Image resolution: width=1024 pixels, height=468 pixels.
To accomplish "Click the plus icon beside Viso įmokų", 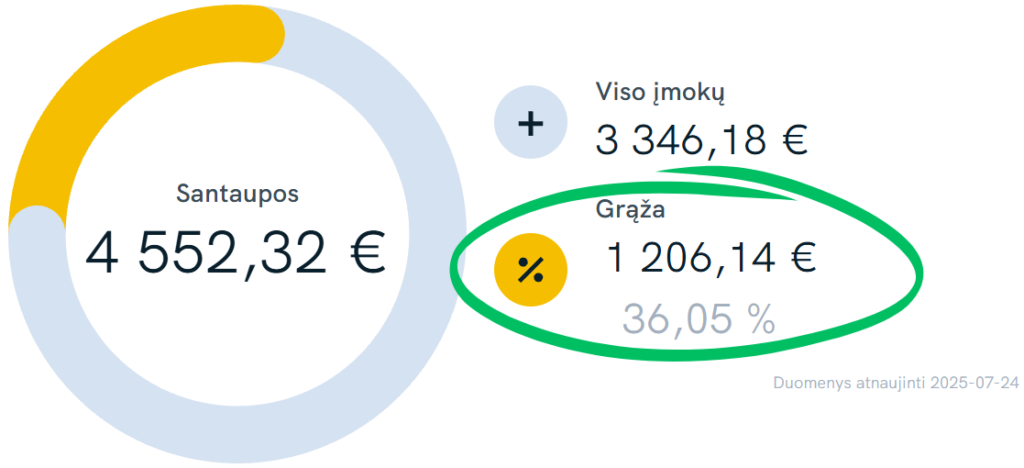I will 530,123.
